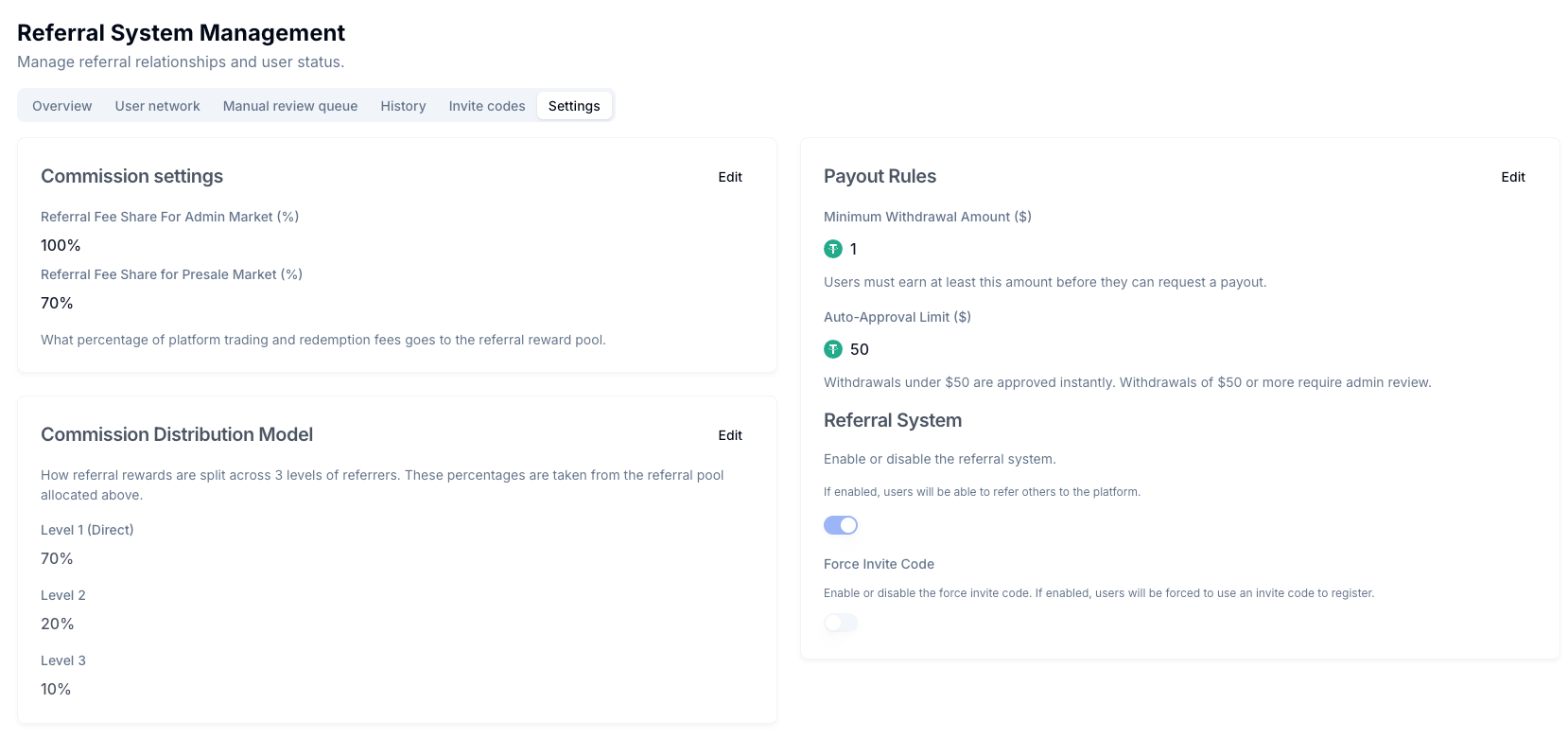This screenshot has width=1568, height=739.
Task: Click the Referral System section heading
Action: pos(893,420)
